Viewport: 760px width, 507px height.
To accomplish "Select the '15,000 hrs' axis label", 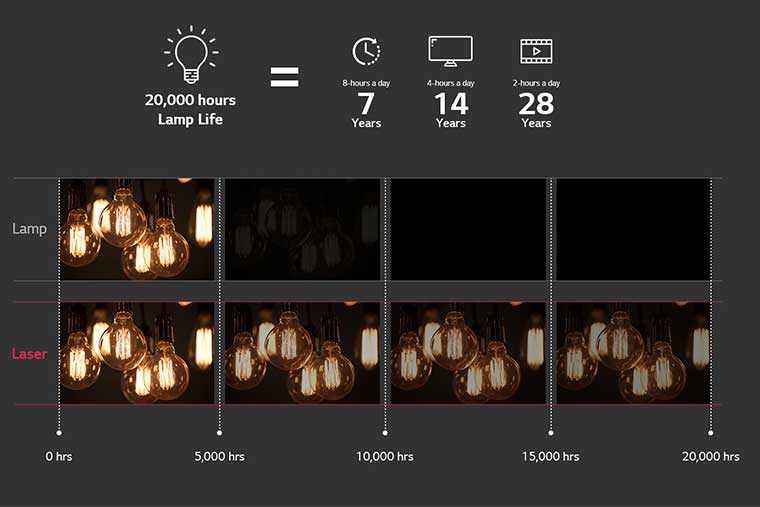I will pos(551,457).
